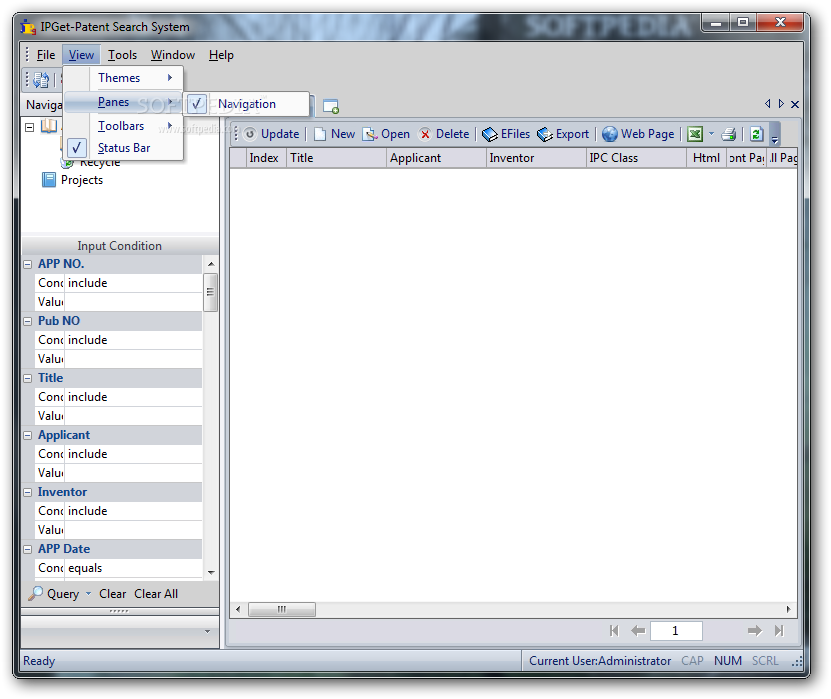Viewport: 831px width, 699px height.
Task: Go to next page arrow
Action: pyautogui.click(x=755, y=631)
